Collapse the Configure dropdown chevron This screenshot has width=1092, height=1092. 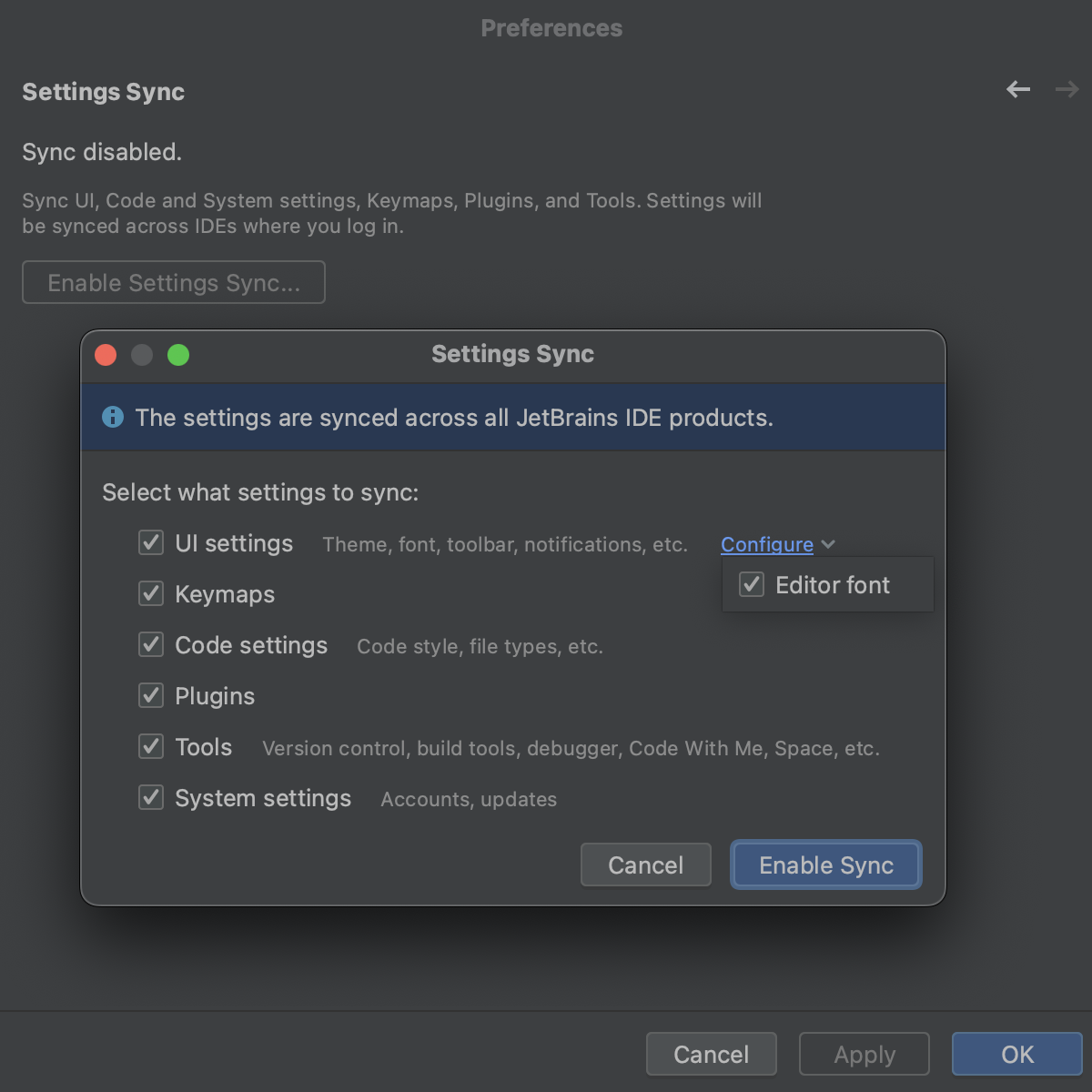tap(829, 544)
